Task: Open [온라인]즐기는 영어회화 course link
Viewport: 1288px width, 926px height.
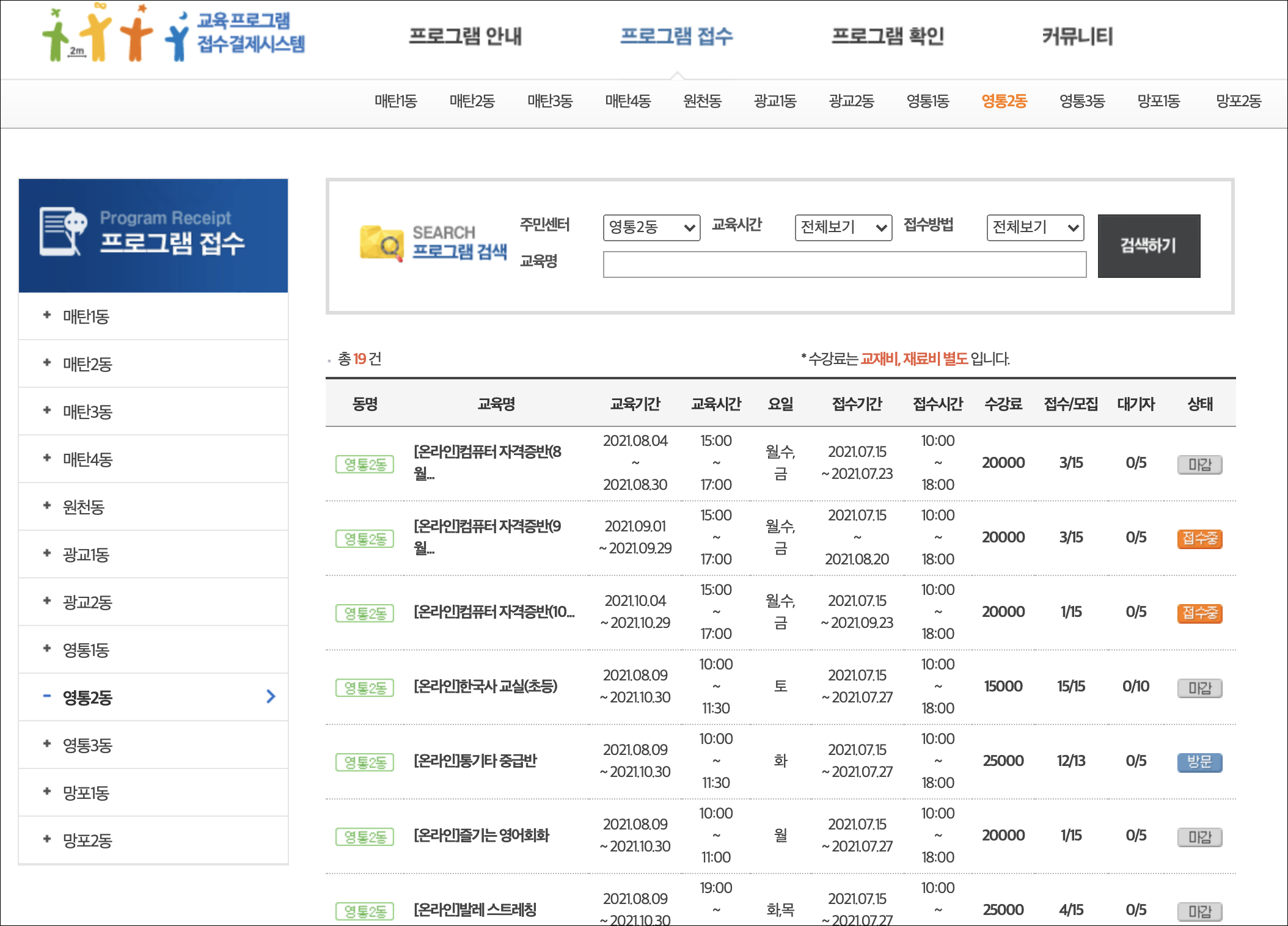Action: coord(481,835)
